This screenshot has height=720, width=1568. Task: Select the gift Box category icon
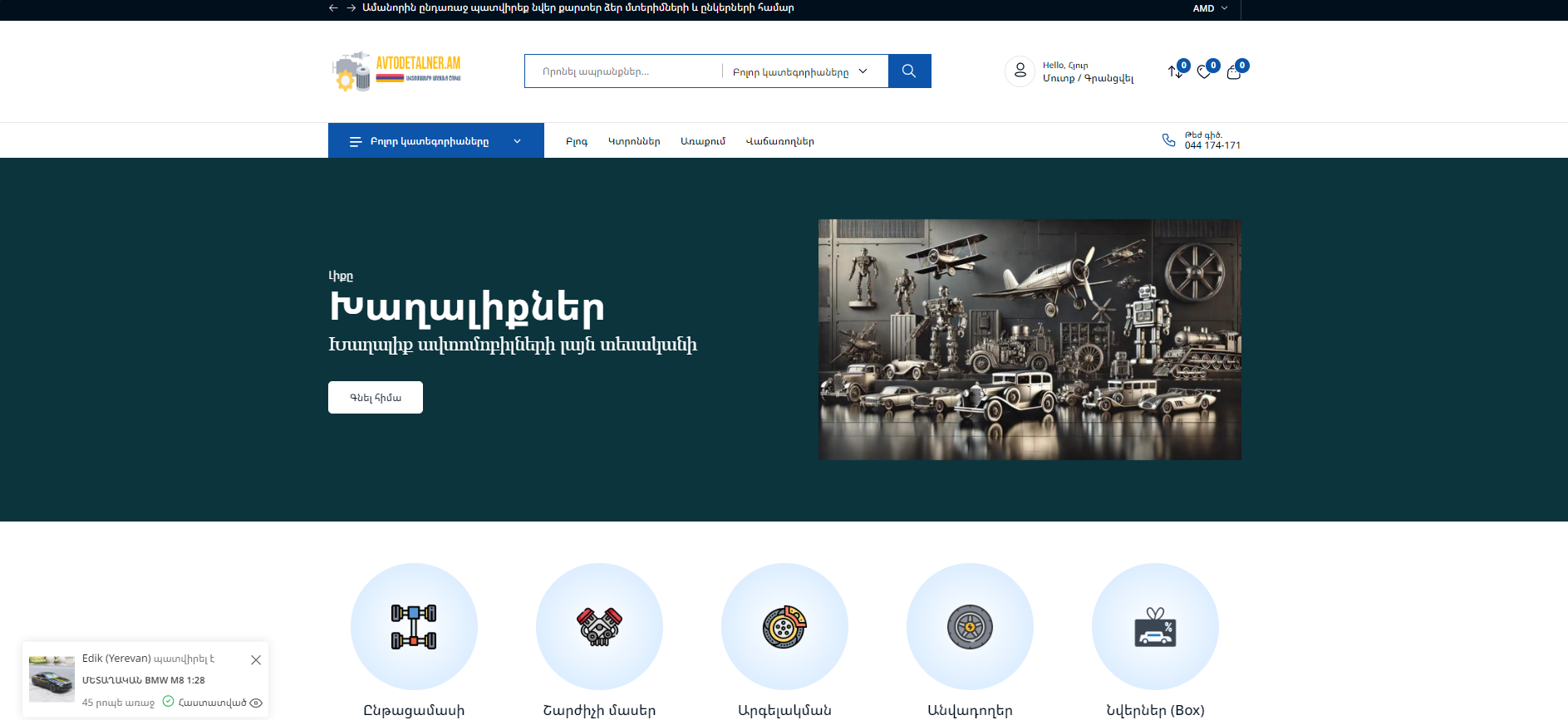[1155, 626]
